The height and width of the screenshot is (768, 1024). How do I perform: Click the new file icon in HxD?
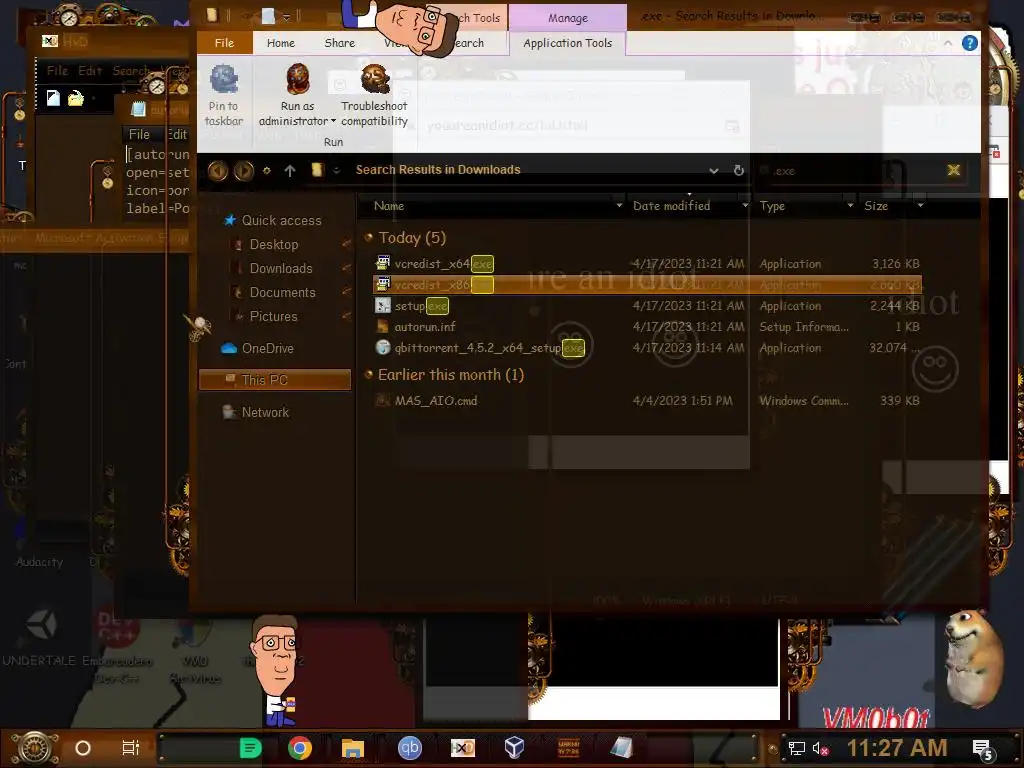point(53,99)
